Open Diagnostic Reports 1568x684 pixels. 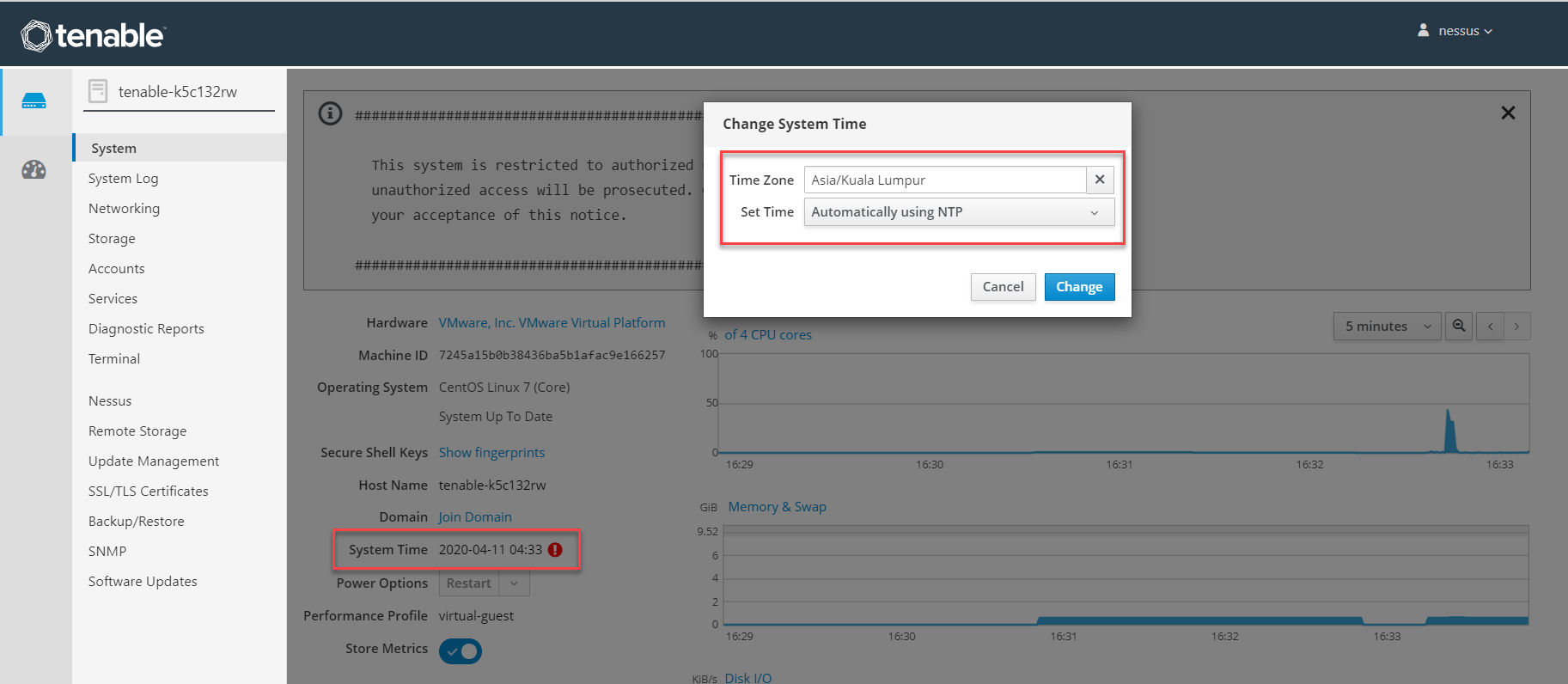click(146, 328)
